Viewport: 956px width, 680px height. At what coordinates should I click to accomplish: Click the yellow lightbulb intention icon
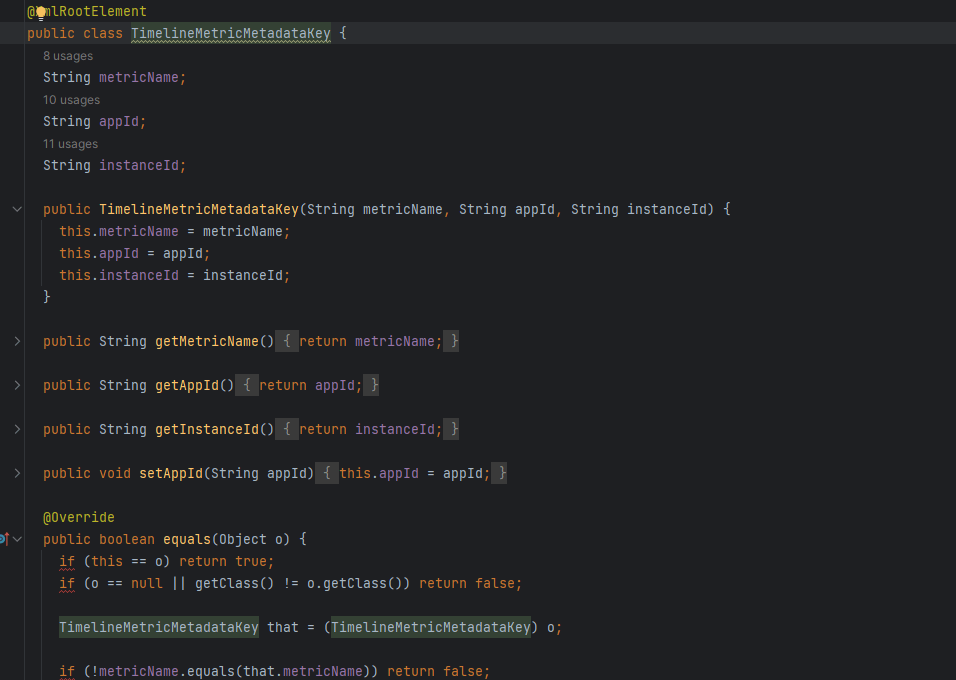[41, 13]
